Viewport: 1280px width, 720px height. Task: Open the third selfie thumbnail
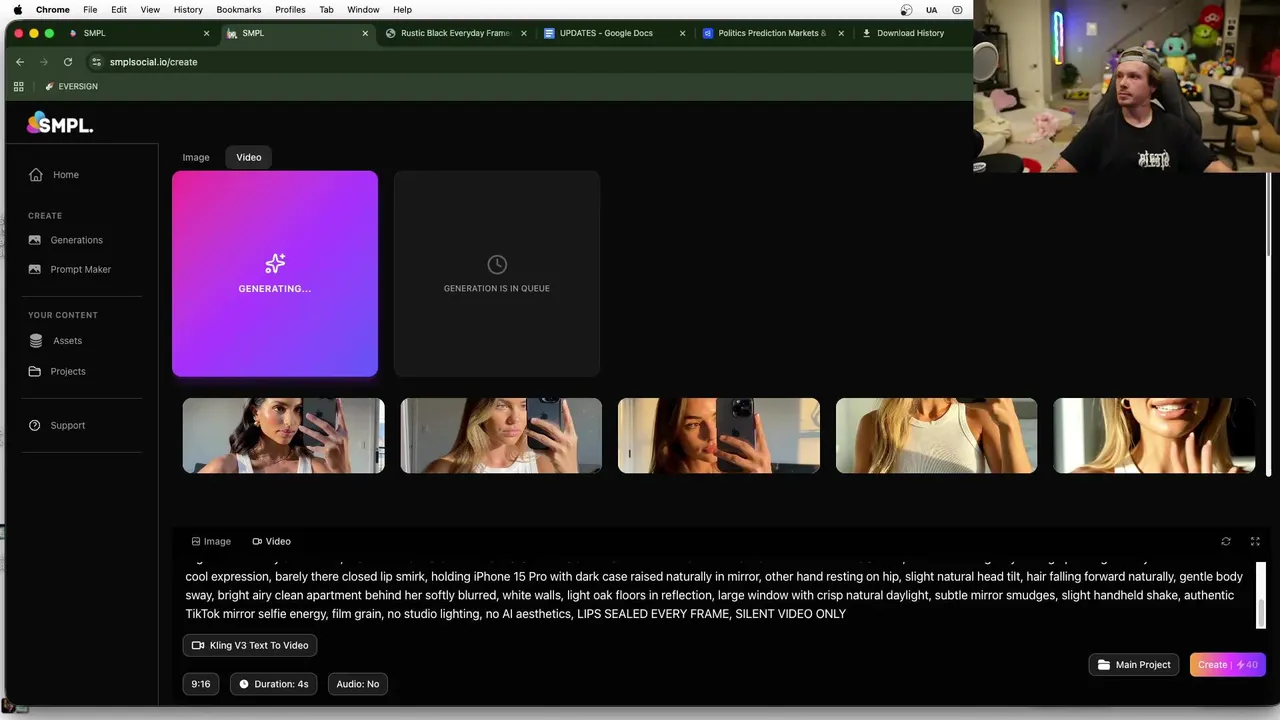coord(719,435)
